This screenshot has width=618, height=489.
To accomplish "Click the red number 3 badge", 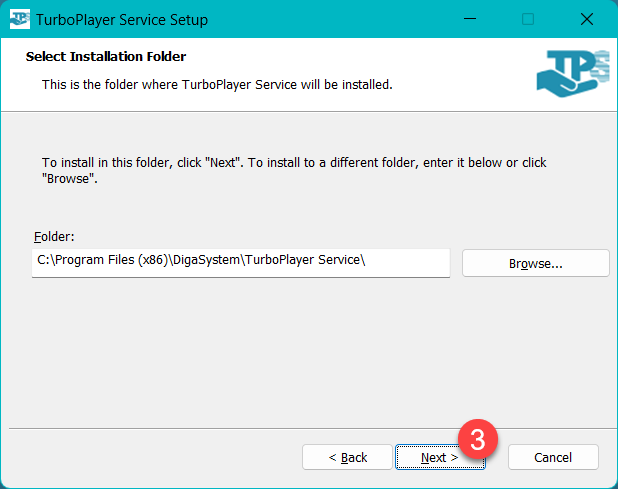I will 478,439.
